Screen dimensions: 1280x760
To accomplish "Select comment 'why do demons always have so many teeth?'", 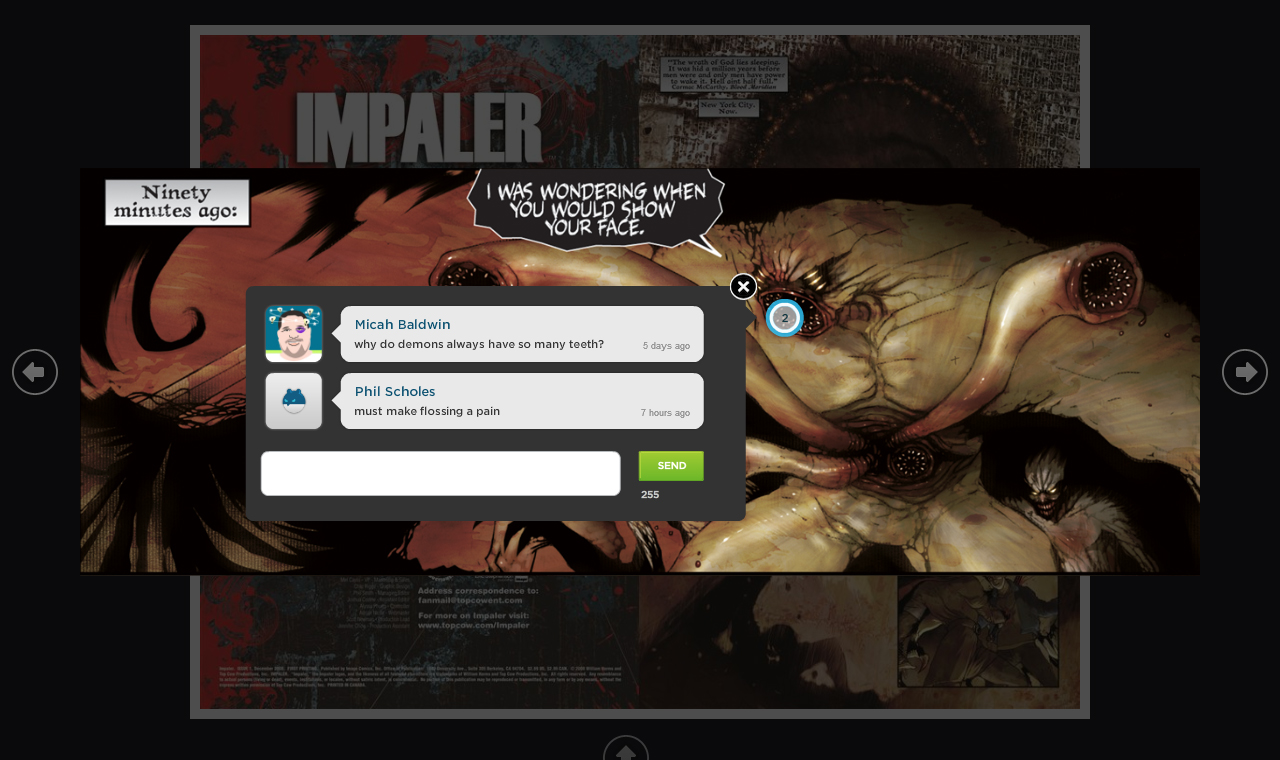I will 479,345.
